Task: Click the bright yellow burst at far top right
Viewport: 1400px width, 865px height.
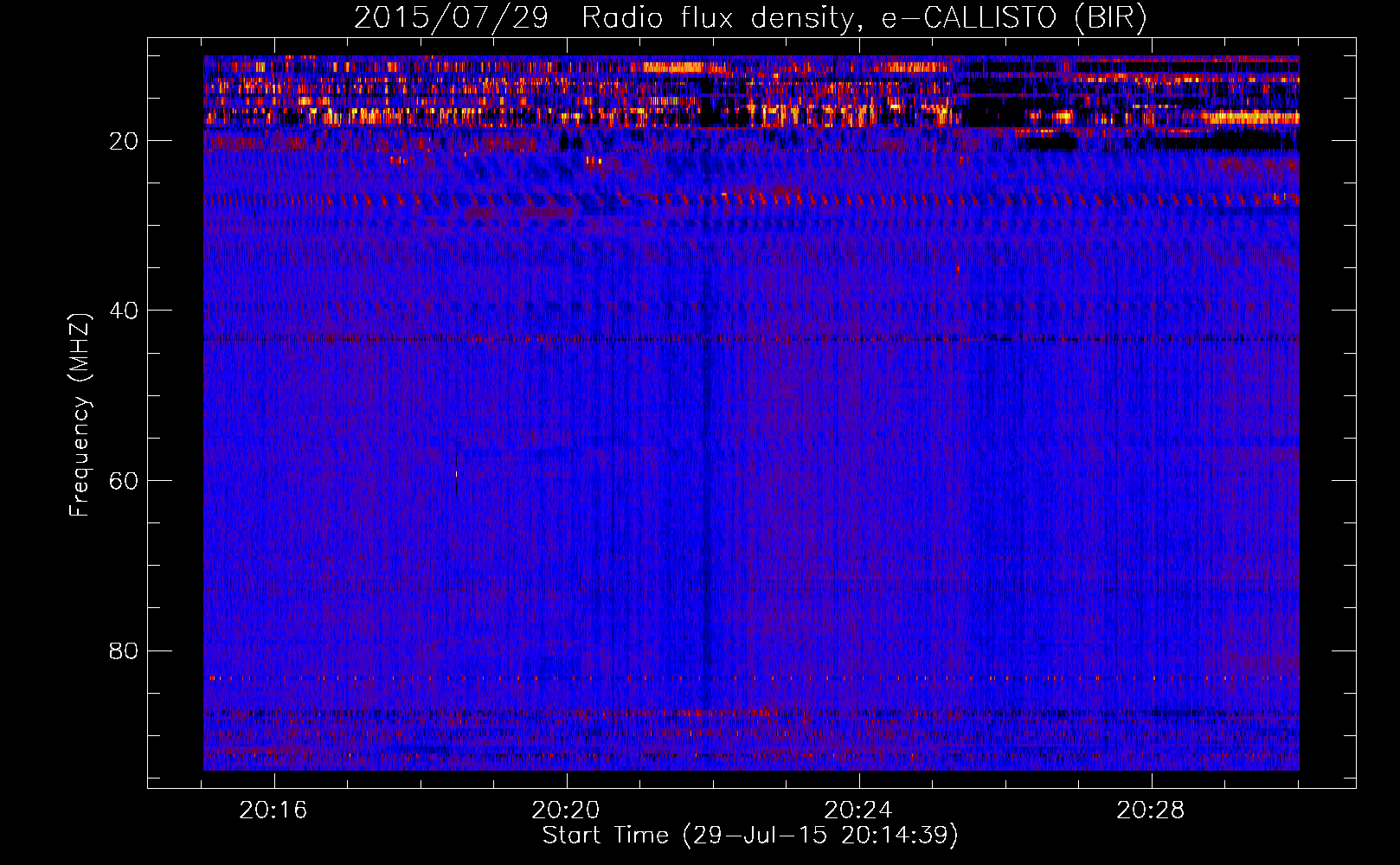Action: (1255, 117)
